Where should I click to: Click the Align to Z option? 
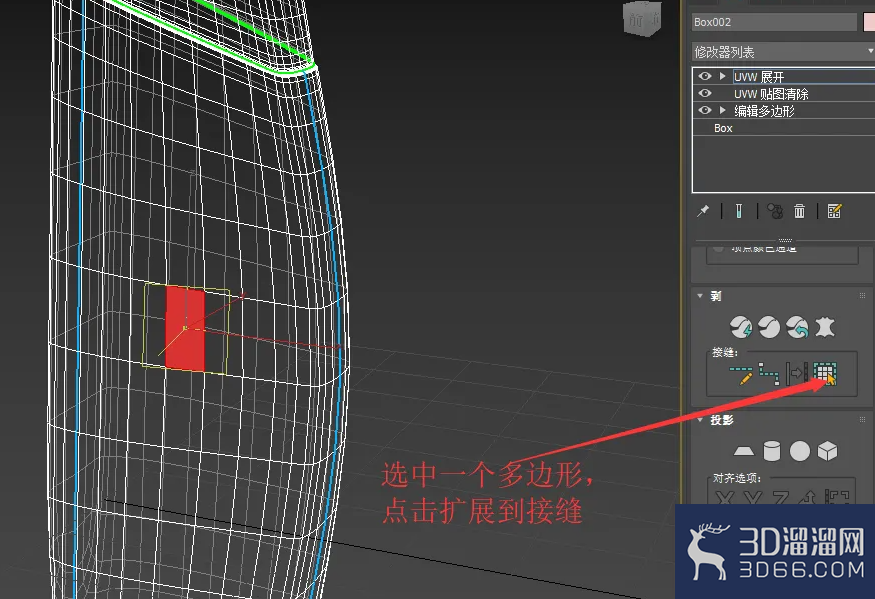[x=780, y=497]
